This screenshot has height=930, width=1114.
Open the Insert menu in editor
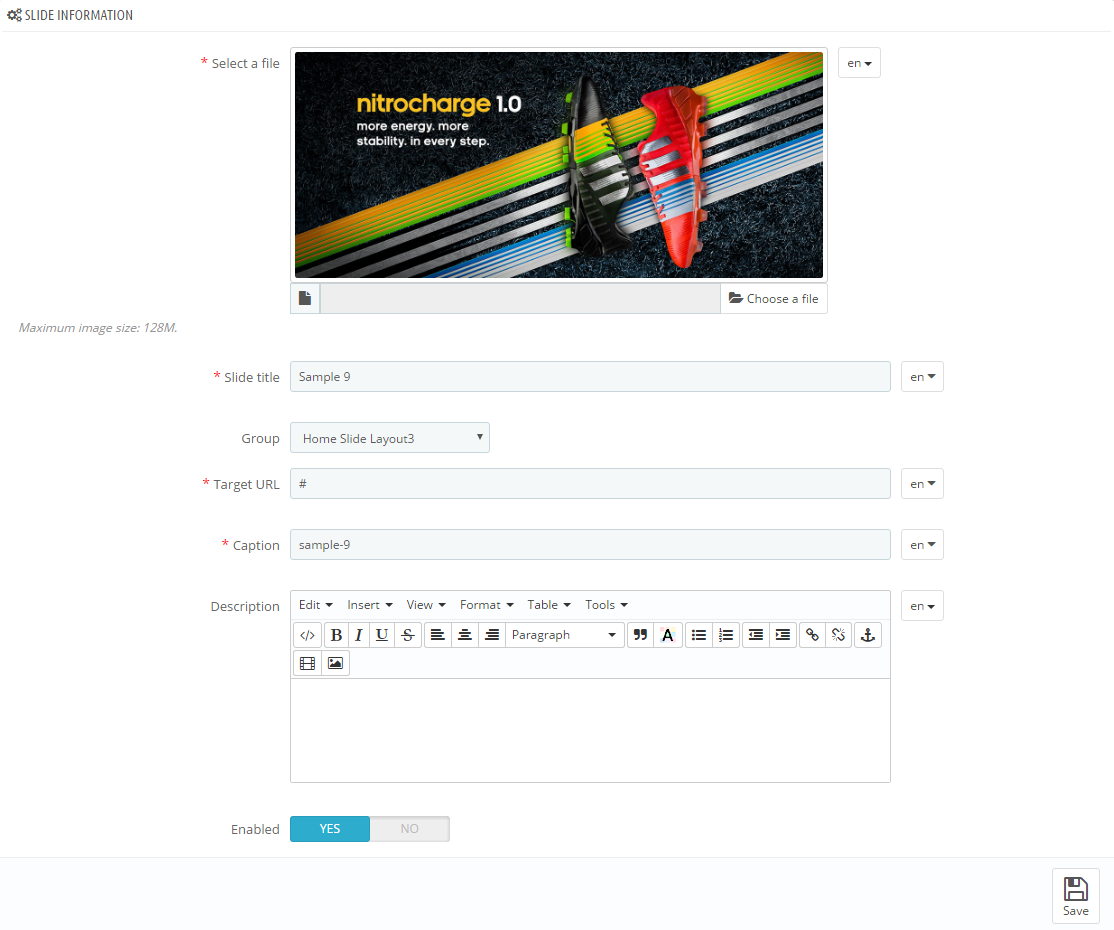pos(369,605)
